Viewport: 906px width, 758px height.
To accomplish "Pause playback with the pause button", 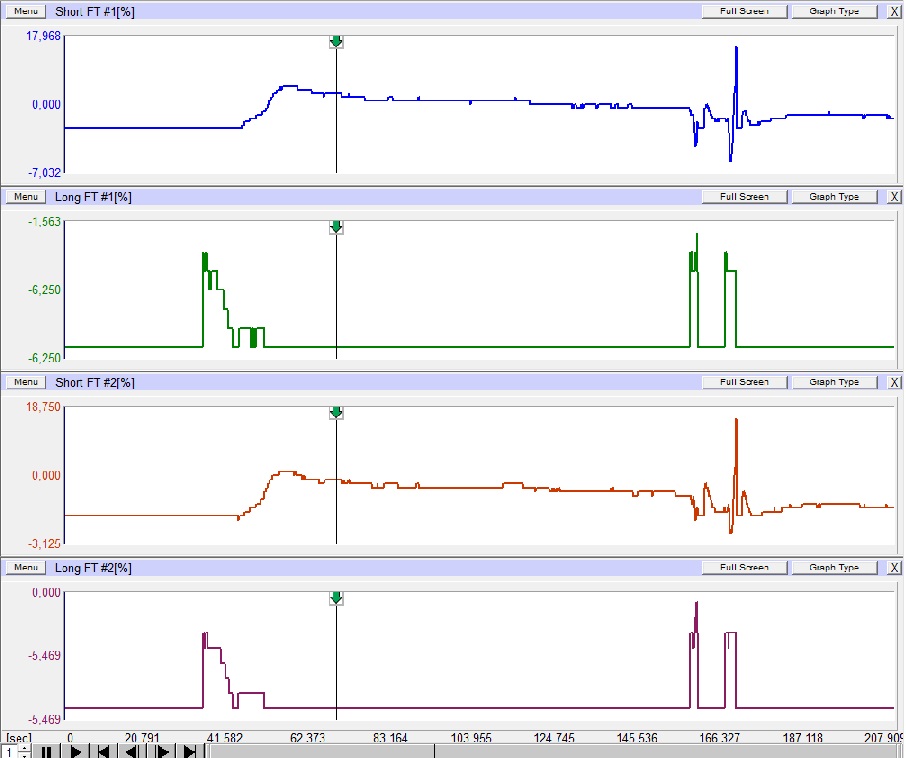I will click(46, 751).
